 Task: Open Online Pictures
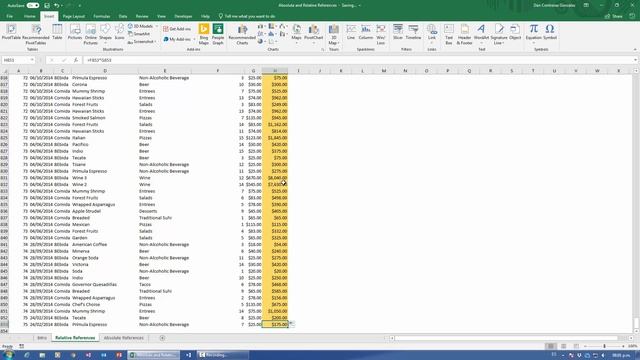click(90, 34)
